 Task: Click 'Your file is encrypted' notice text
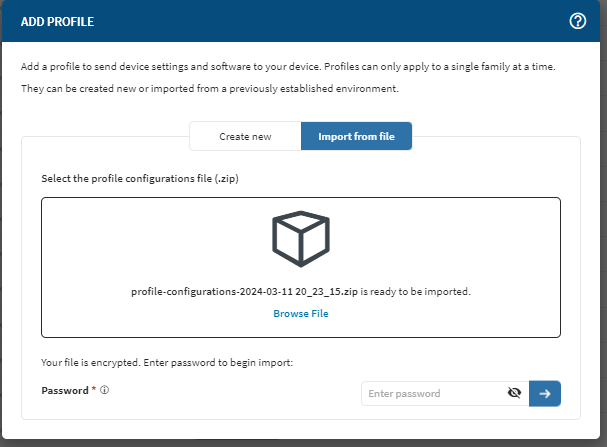click(x=166, y=362)
